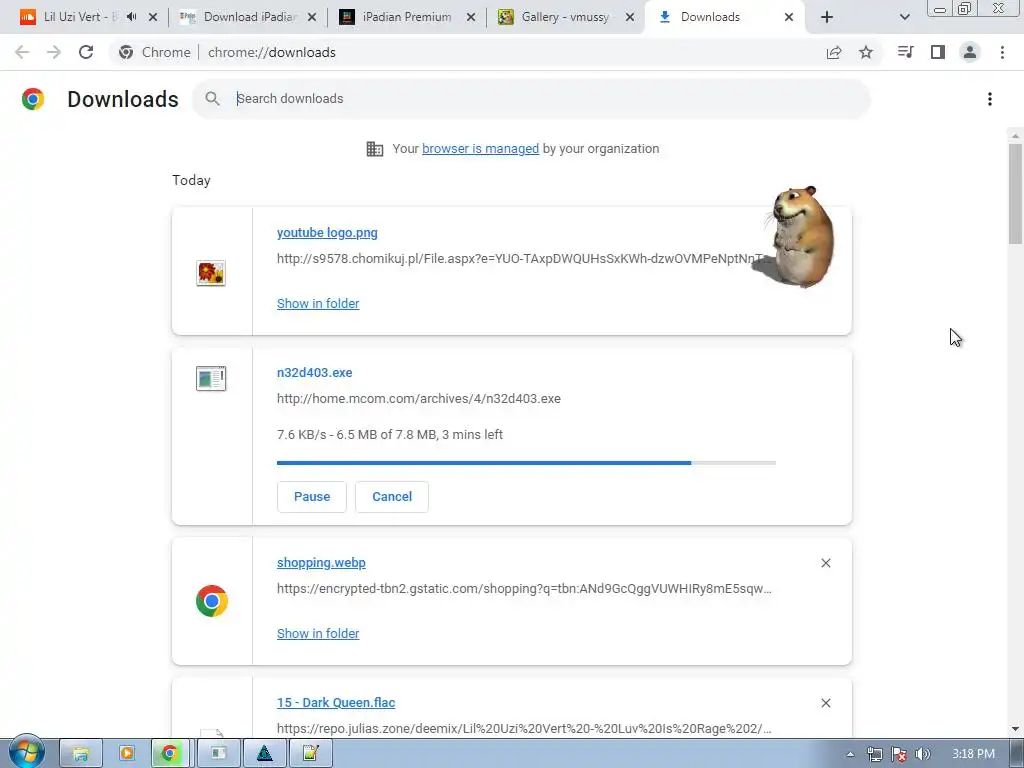Switch to the iPadian Premium tab
Image resolution: width=1024 pixels, height=768 pixels.
(407, 17)
